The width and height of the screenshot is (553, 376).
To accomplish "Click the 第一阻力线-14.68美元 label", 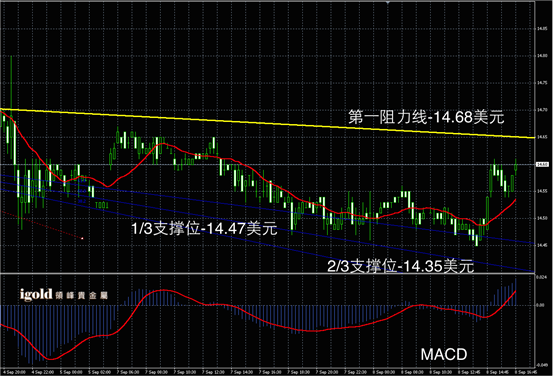I will (426, 117).
